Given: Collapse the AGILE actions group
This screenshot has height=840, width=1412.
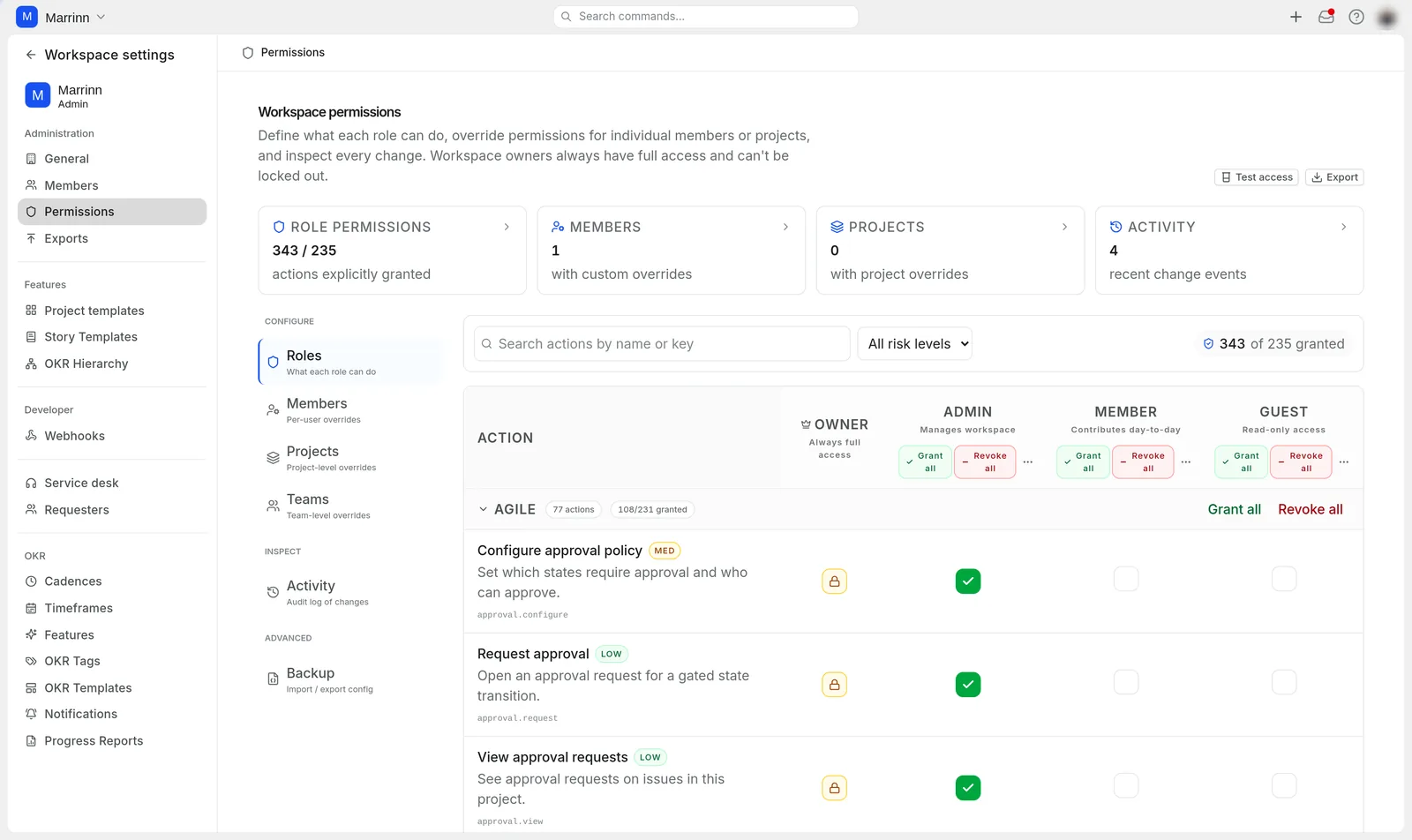Looking at the screenshot, I should [483, 510].
